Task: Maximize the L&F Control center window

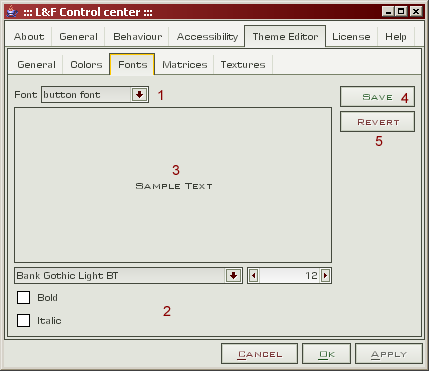Action: 401,12
